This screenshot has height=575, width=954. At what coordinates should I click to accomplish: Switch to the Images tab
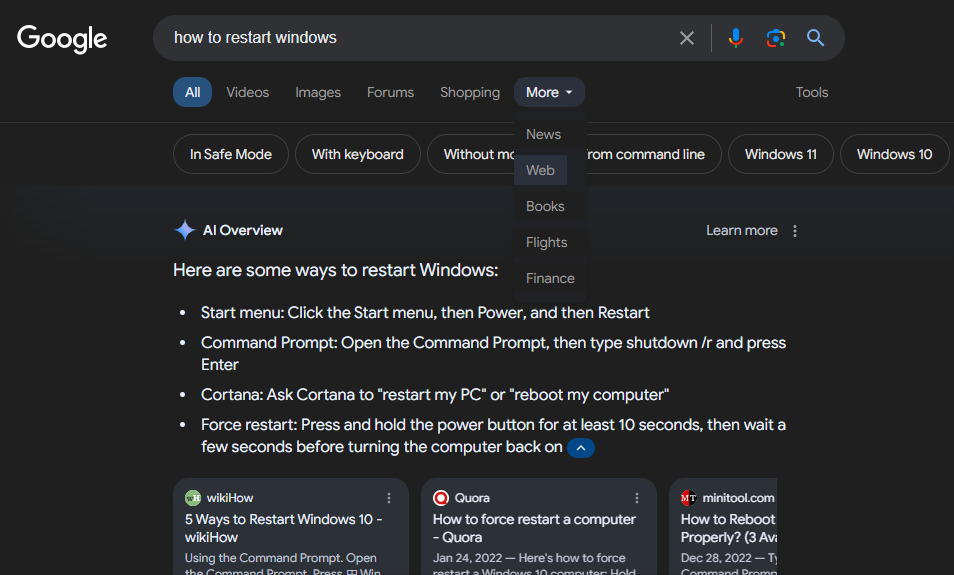point(318,92)
